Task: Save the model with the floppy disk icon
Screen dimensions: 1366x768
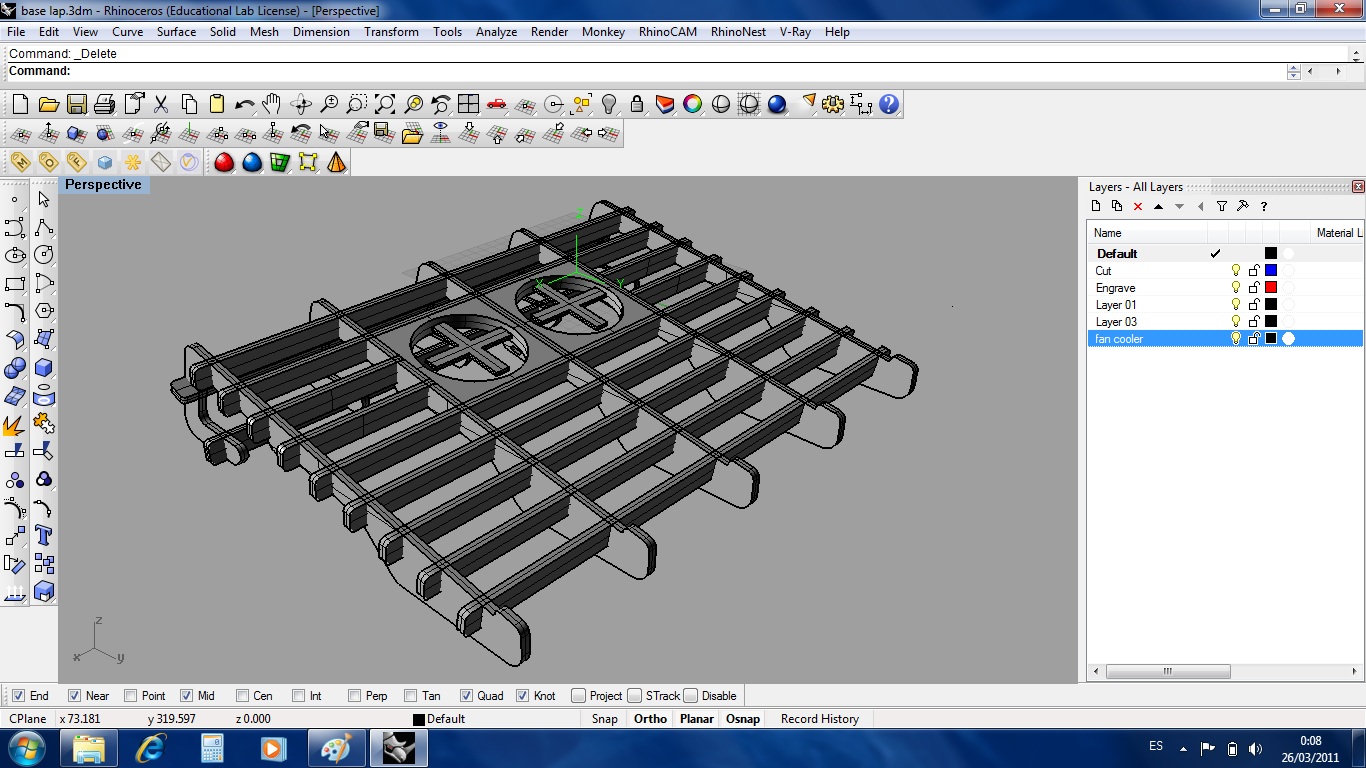Action: pos(76,104)
